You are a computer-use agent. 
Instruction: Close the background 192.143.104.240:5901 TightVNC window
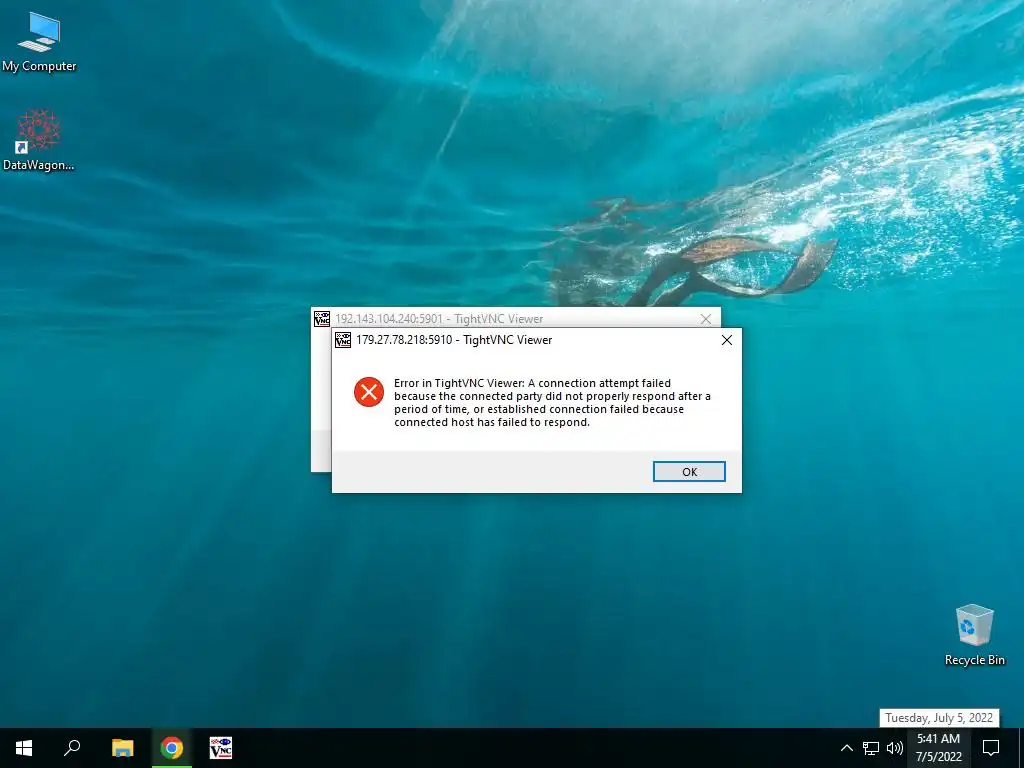pyautogui.click(x=705, y=319)
